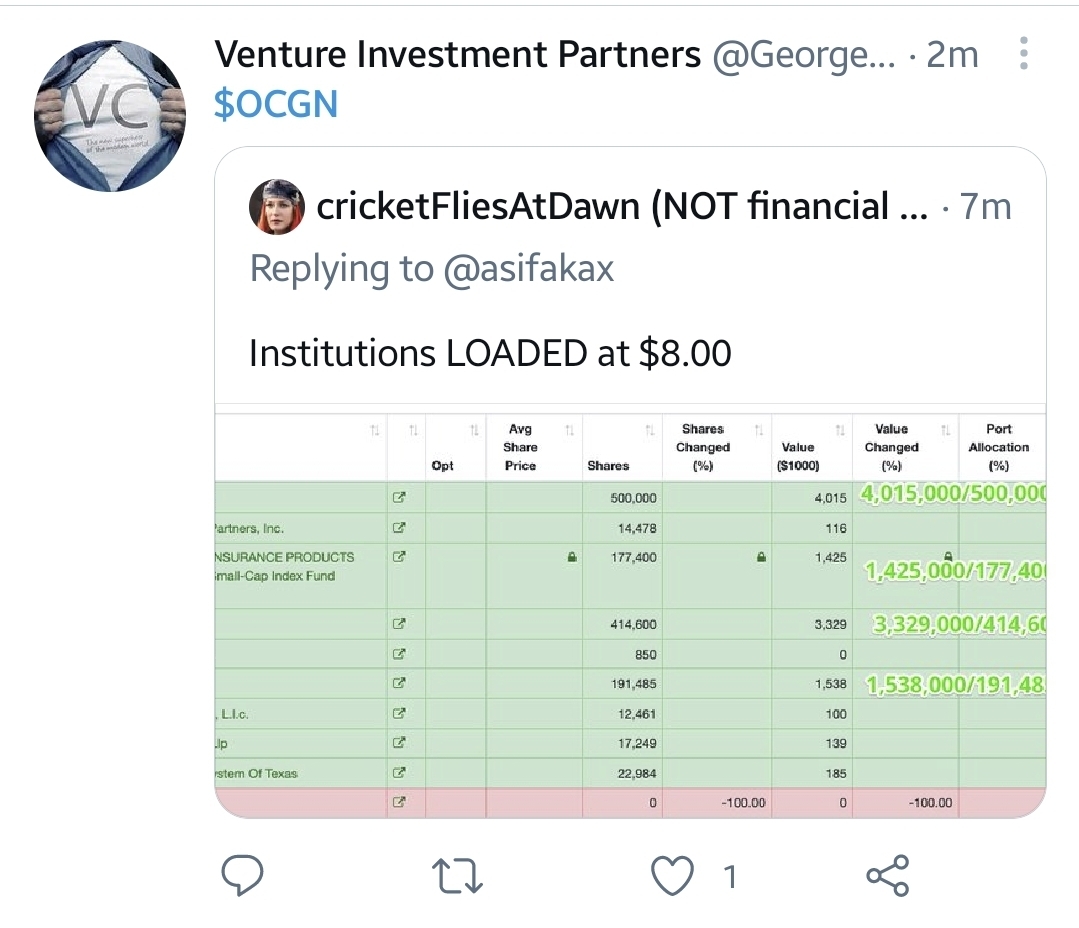Share the tweet via the share icon
The width and height of the screenshot is (1079, 928).
pyautogui.click(x=887, y=876)
